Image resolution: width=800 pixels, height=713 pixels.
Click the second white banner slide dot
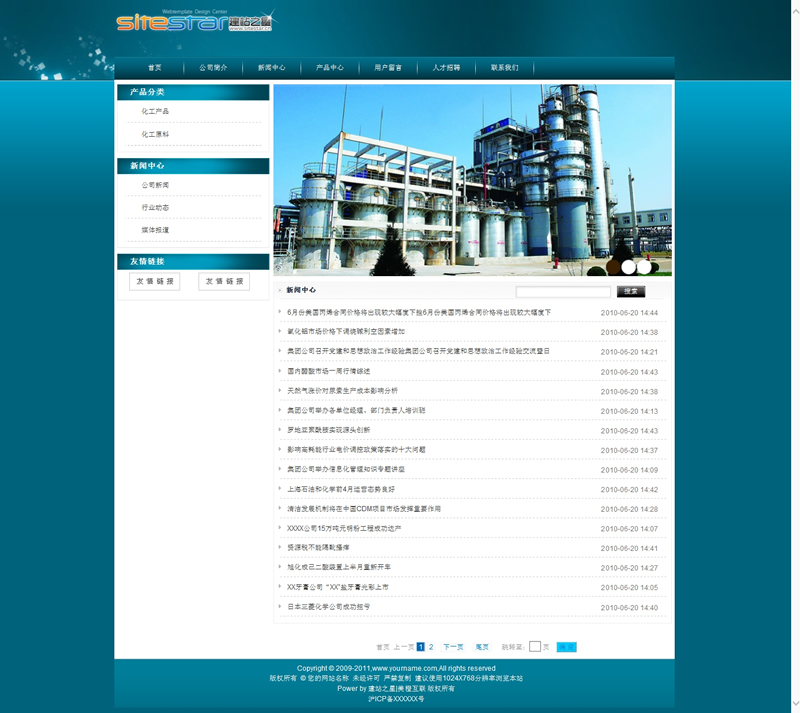[645, 267]
